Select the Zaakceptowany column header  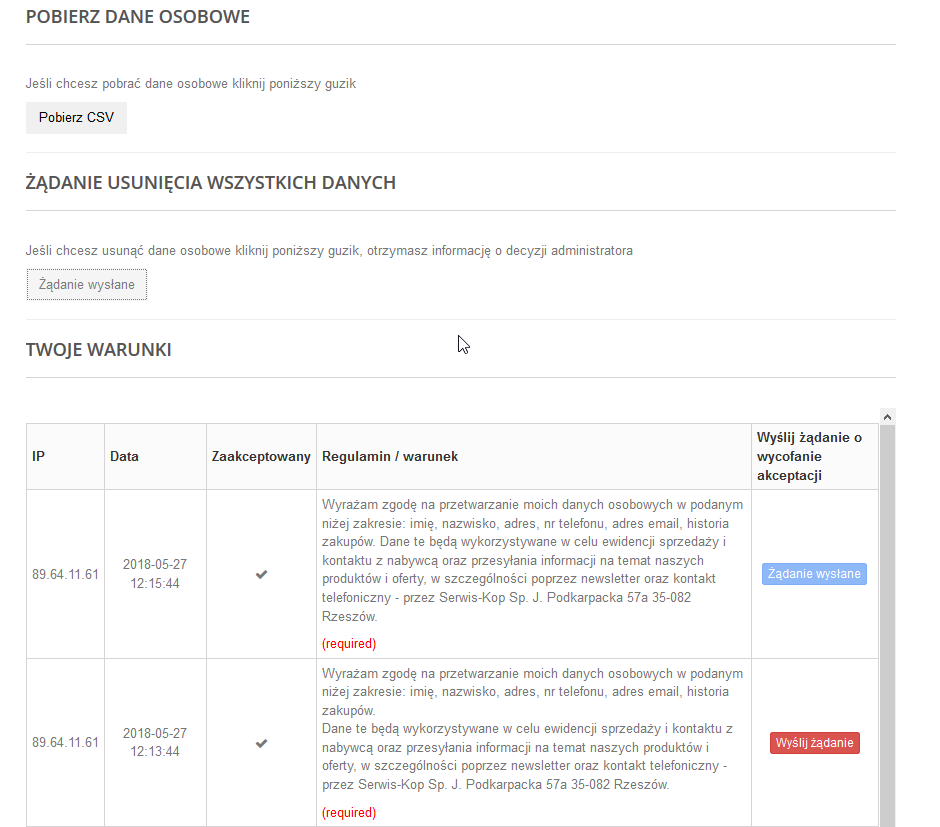pyautogui.click(x=261, y=457)
